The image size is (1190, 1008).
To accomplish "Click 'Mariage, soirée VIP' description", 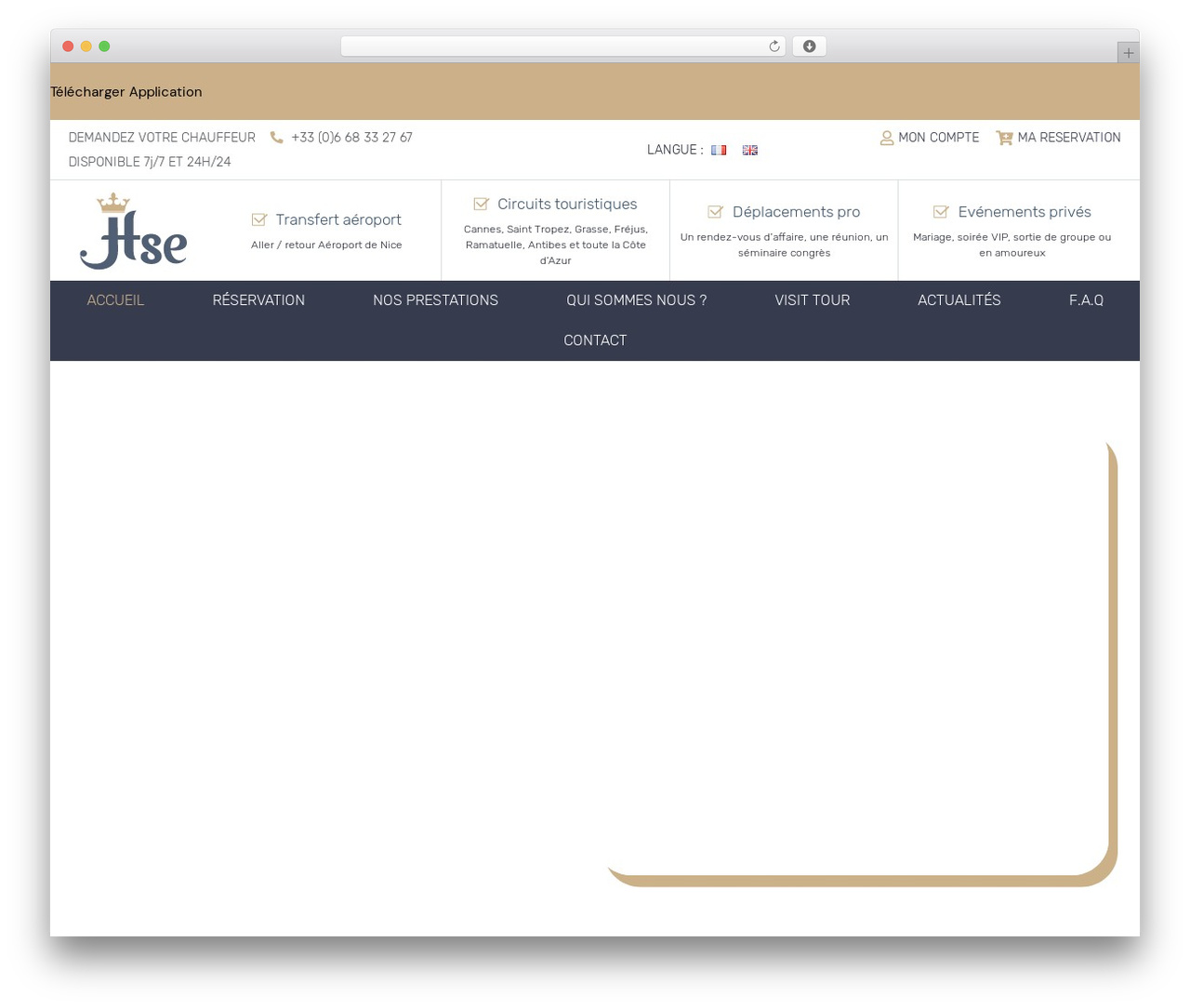I will (1012, 245).
